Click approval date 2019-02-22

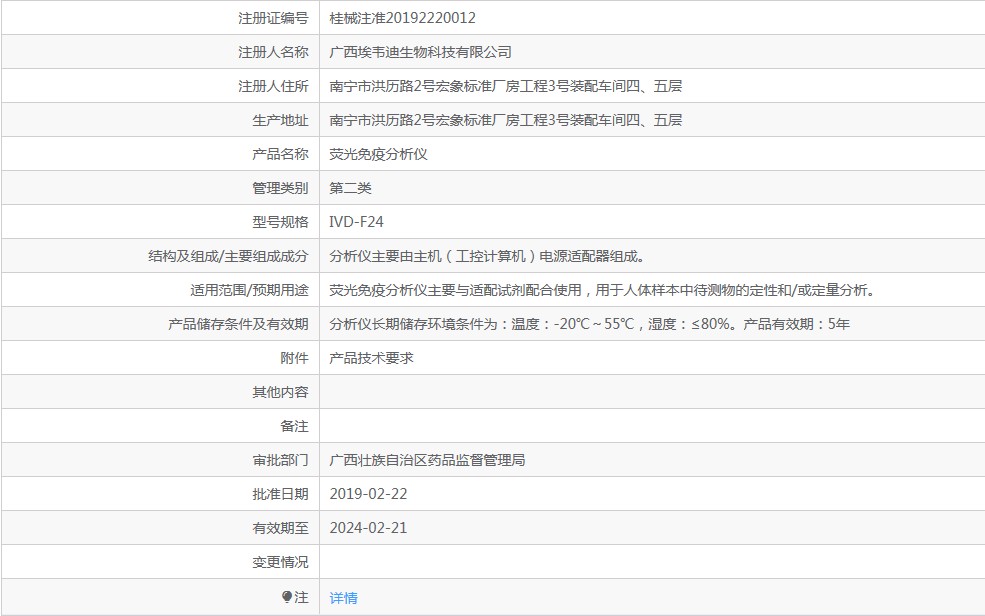point(368,494)
